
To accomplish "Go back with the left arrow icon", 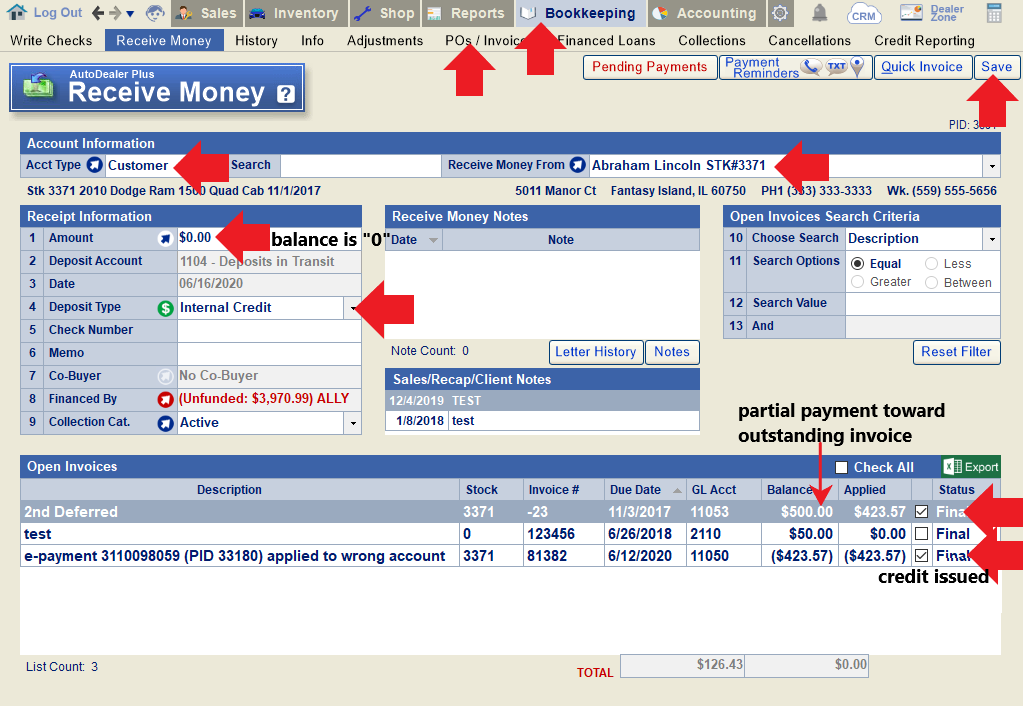I will coord(98,12).
